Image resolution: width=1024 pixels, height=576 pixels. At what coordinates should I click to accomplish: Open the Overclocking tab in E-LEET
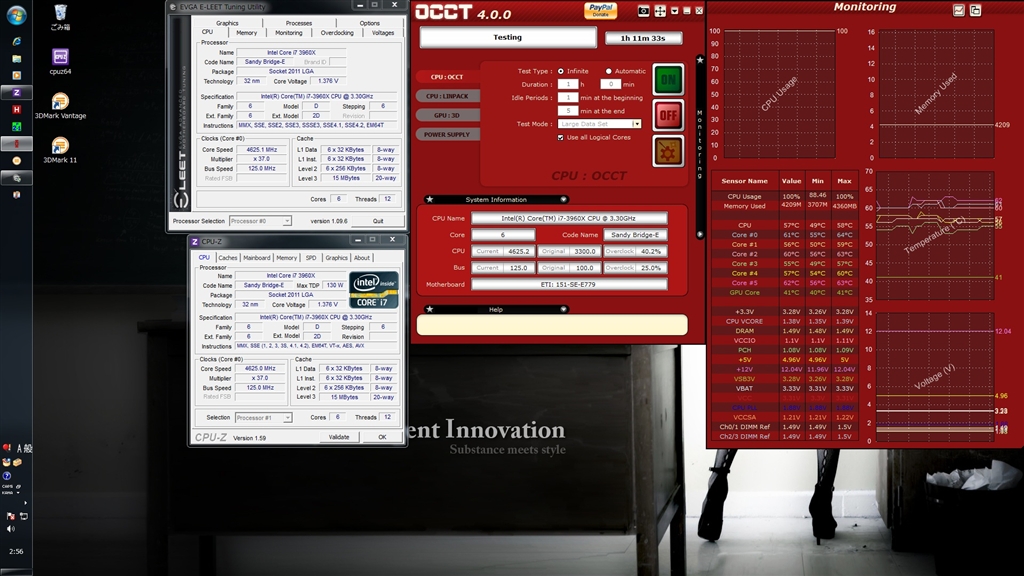337,33
